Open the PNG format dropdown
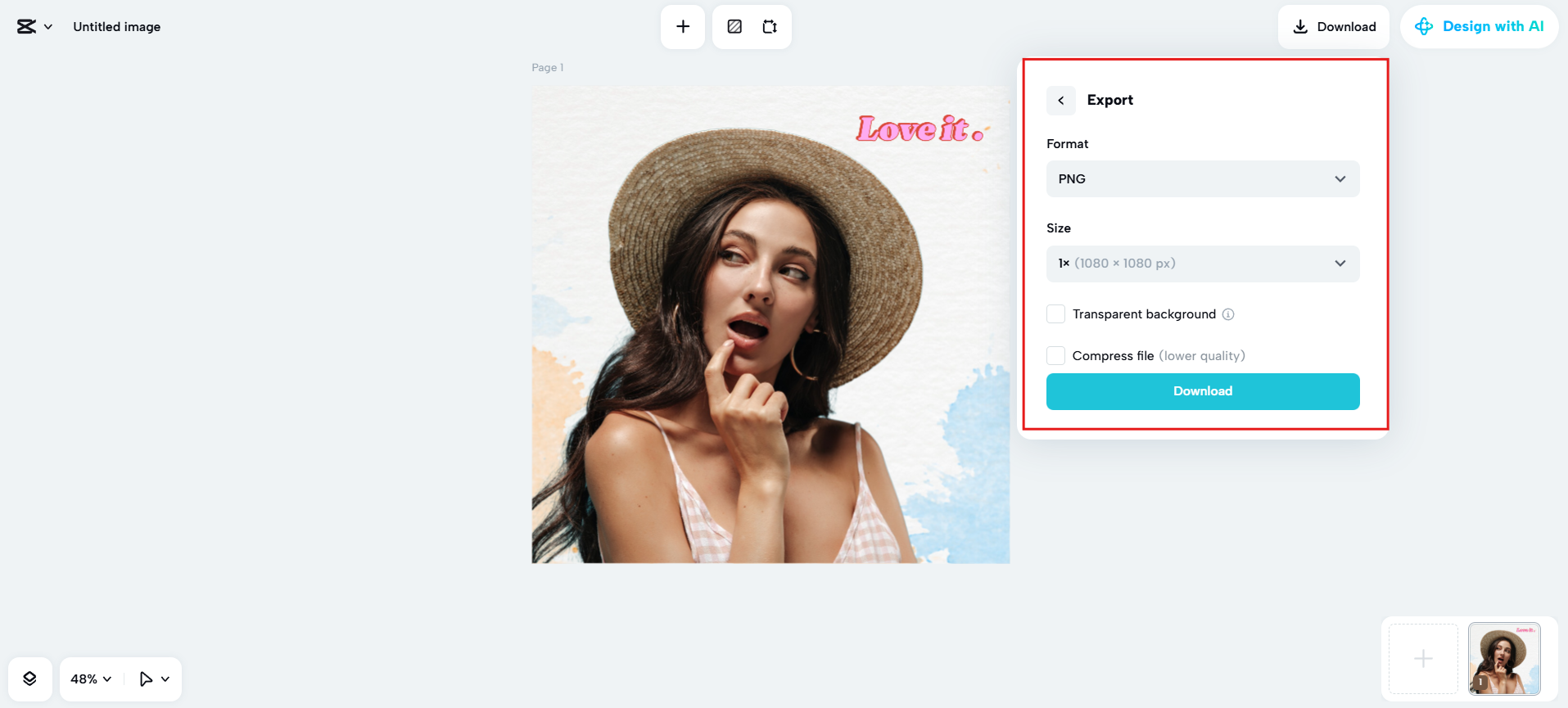This screenshot has width=1568, height=708. click(1202, 179)
